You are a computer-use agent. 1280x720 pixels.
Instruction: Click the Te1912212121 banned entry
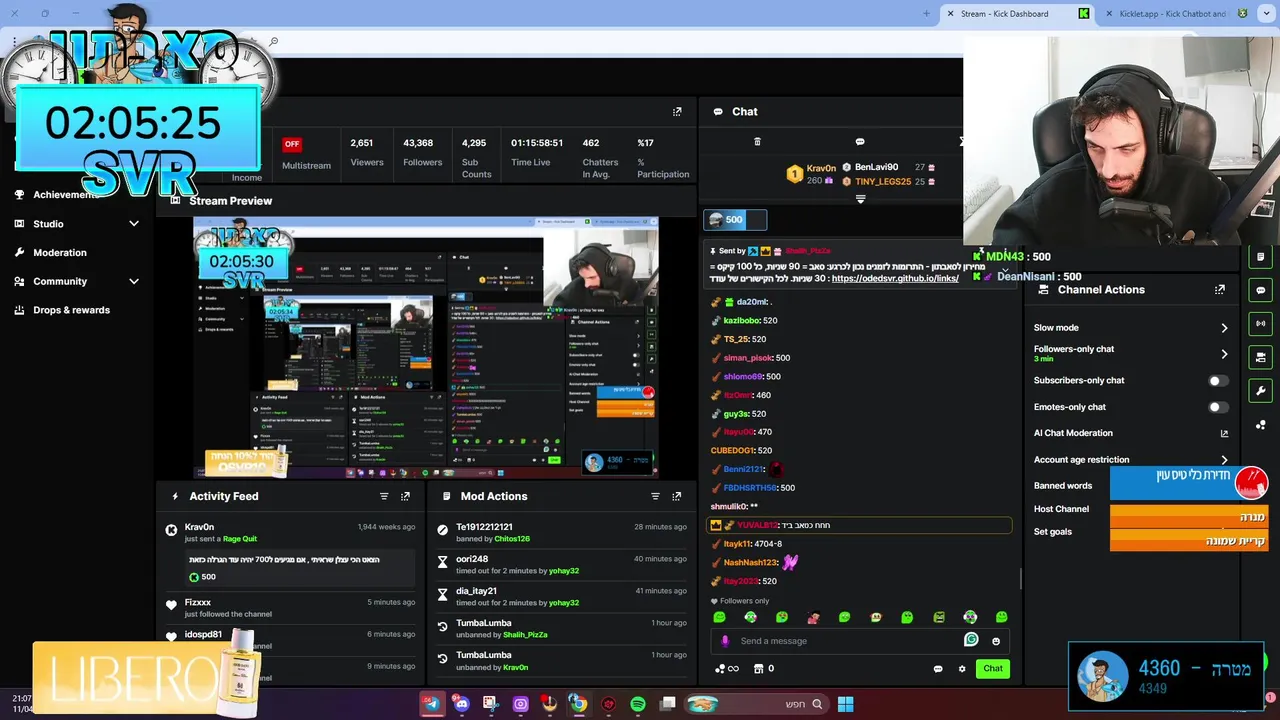coord(561,533)
